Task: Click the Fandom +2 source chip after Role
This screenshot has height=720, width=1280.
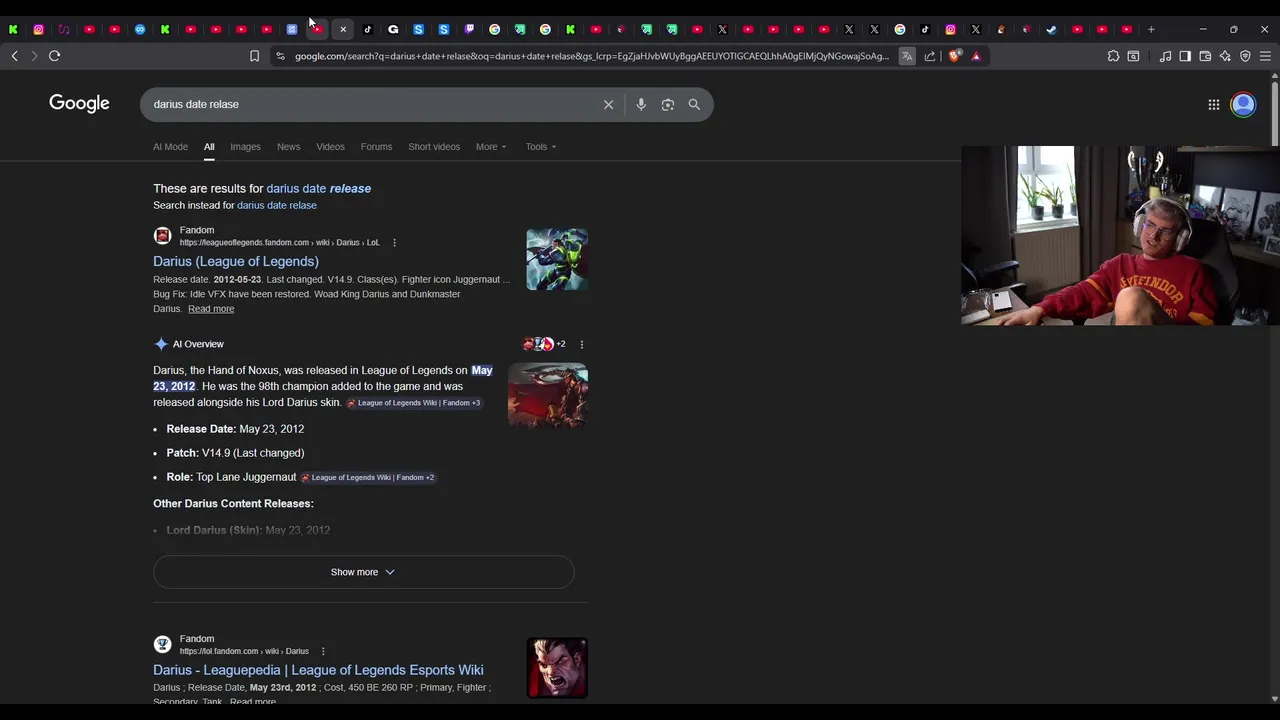Action: click(x=368, y=478)
